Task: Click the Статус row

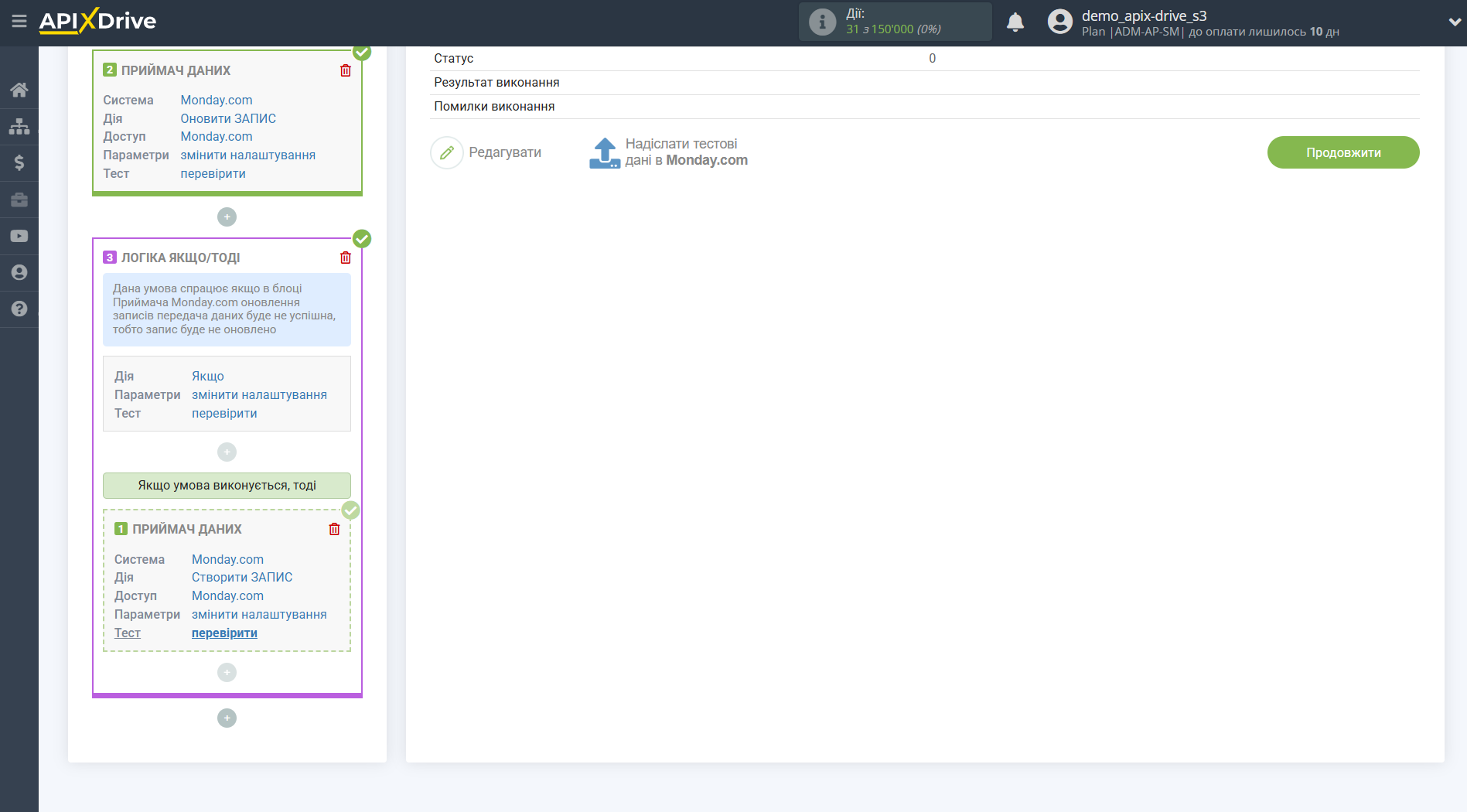Action: (925, 59)
